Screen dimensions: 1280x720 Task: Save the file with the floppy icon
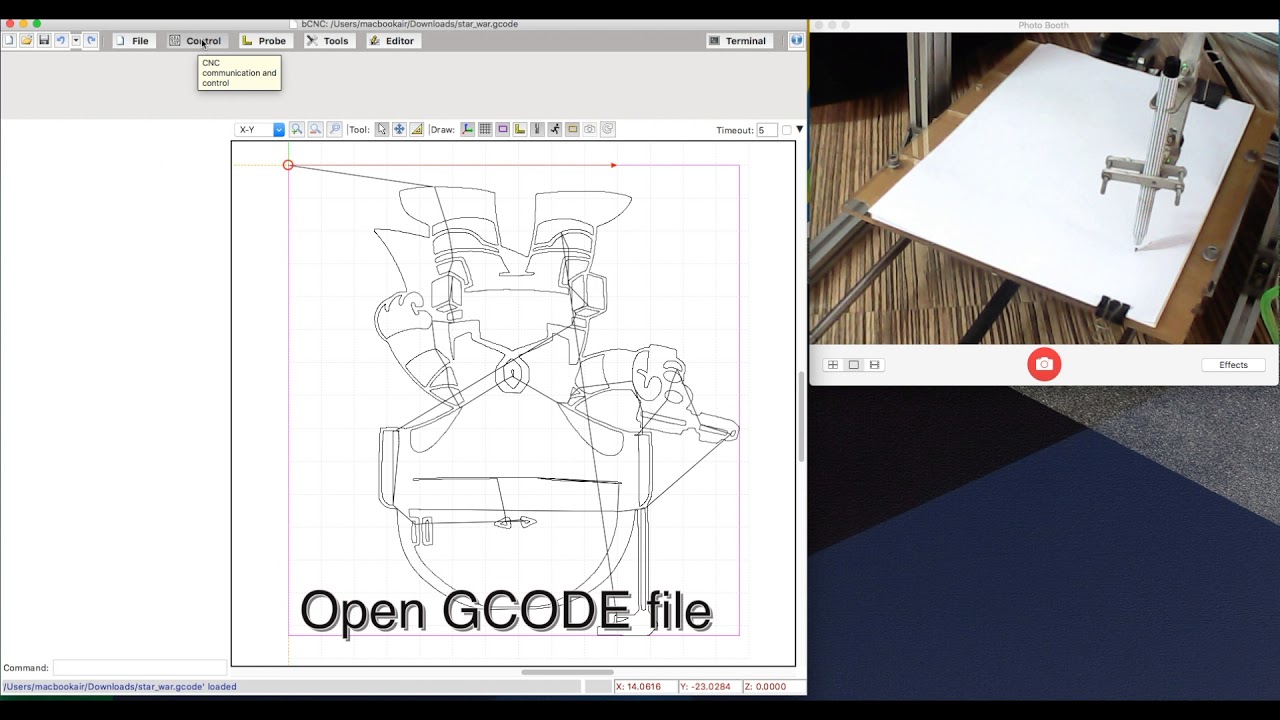pyautogui.click(x=44, y=40)
